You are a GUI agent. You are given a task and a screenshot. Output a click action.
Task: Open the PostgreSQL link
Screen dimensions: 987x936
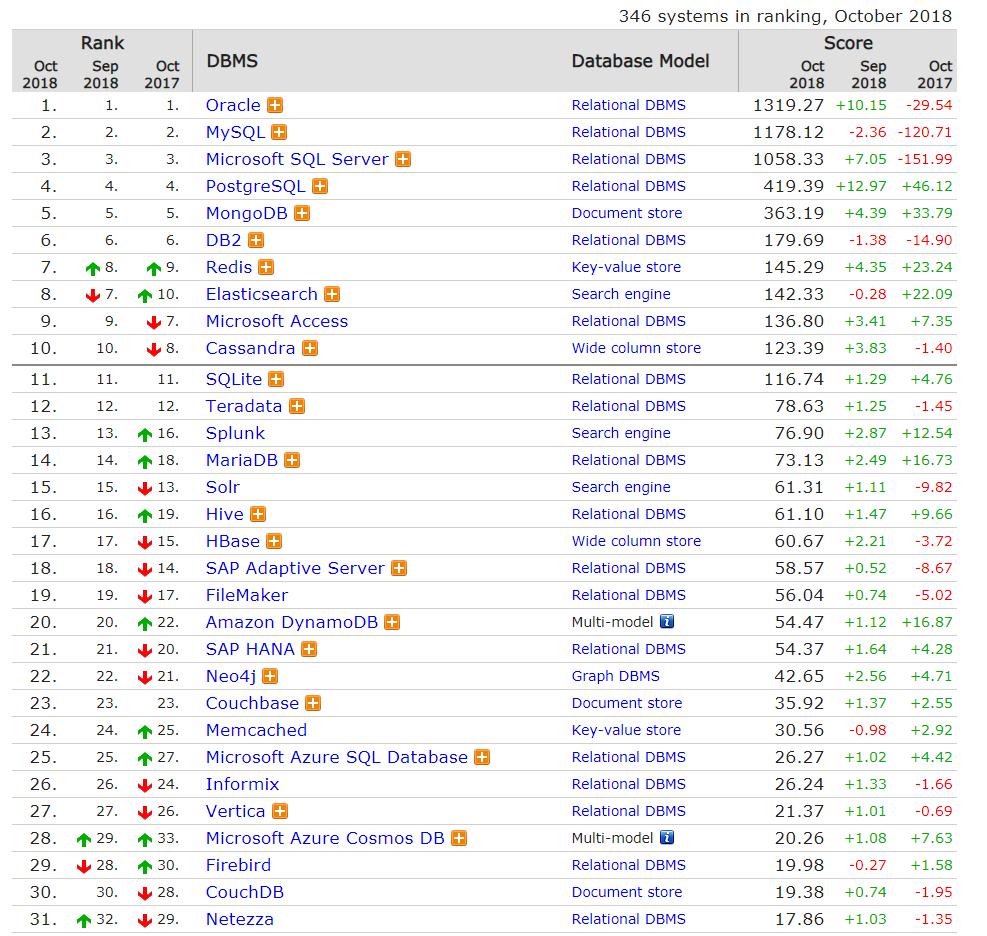[x=256, y=186]
